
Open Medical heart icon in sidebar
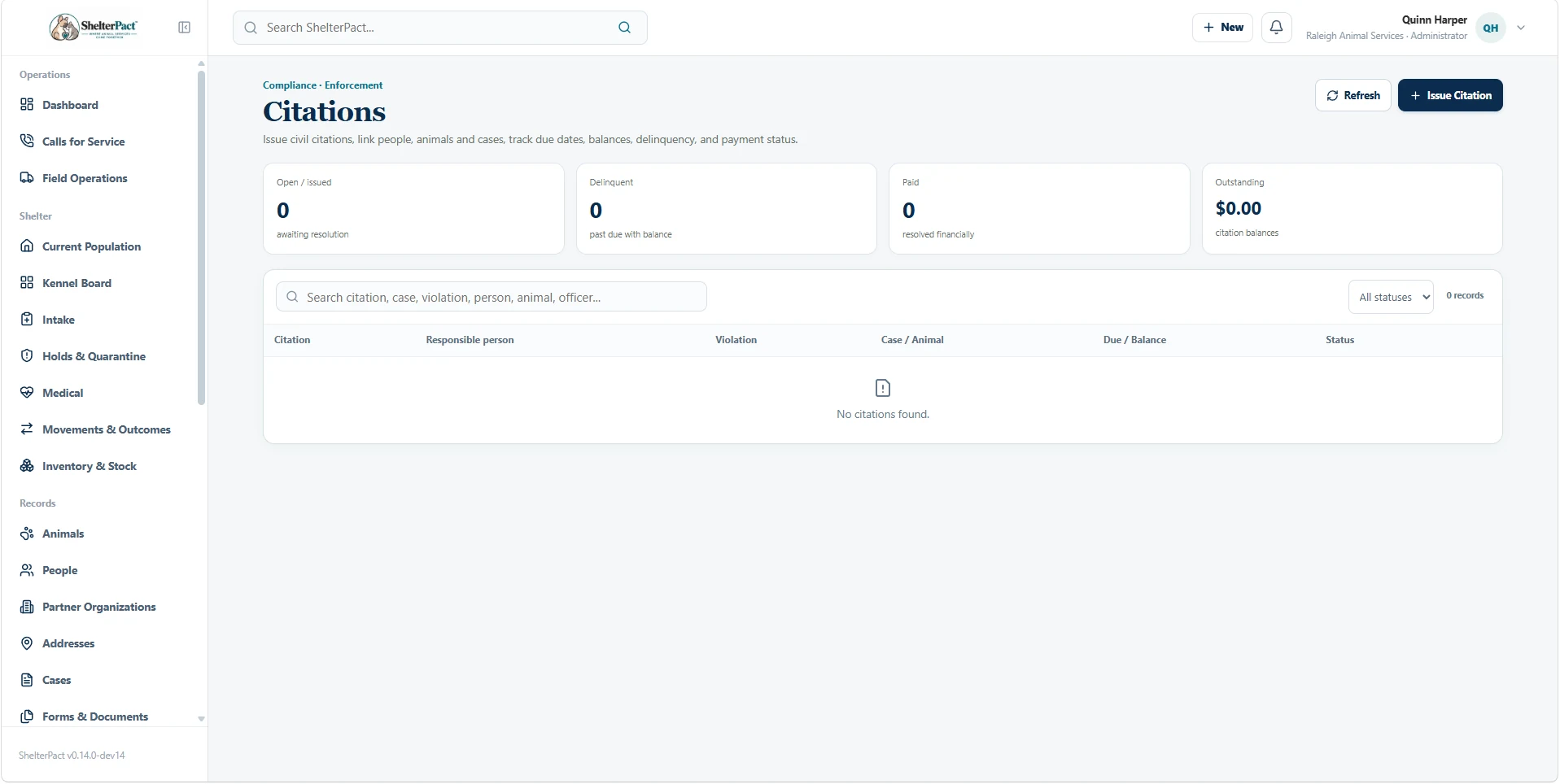27,392
